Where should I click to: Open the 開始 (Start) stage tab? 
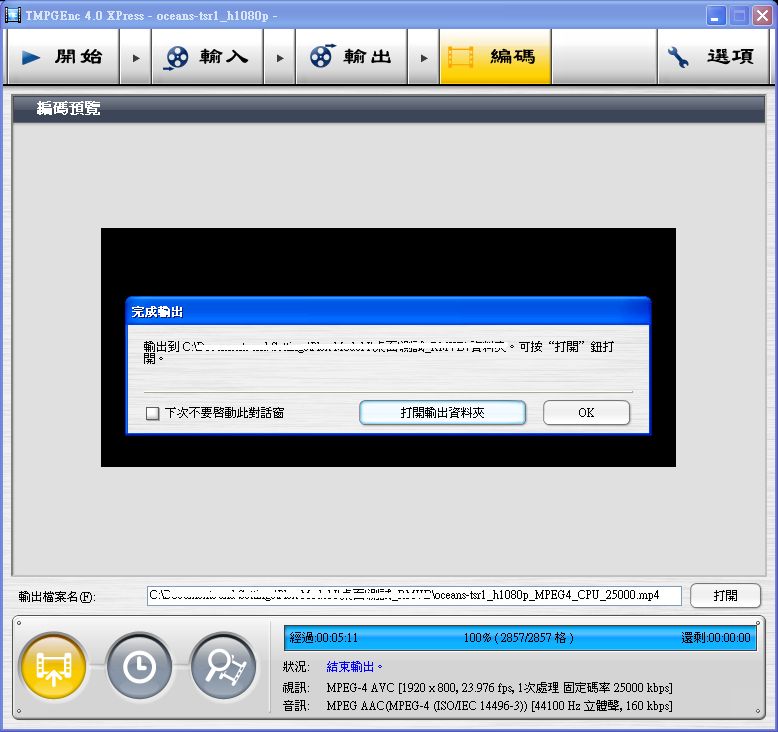(63, 57)
